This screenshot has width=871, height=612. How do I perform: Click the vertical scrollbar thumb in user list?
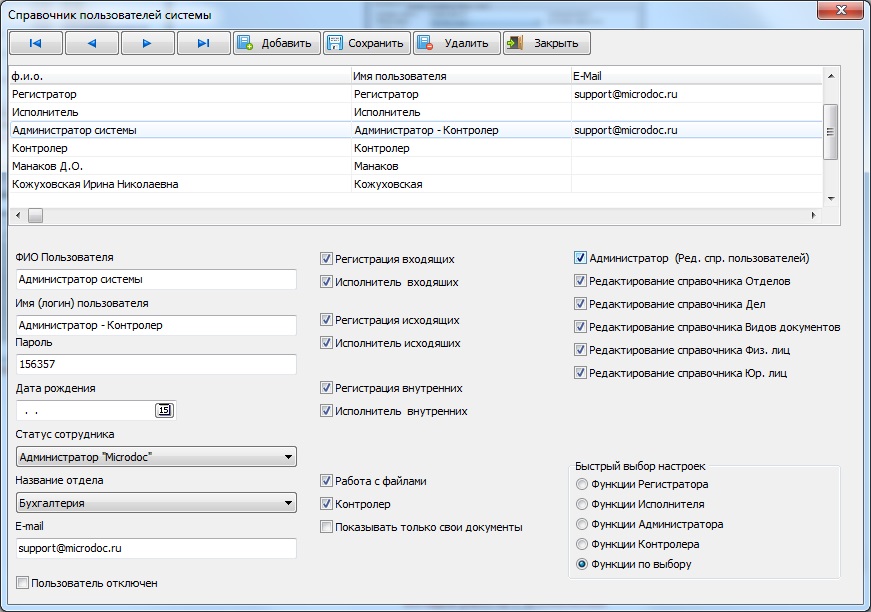tap(831, 132)
